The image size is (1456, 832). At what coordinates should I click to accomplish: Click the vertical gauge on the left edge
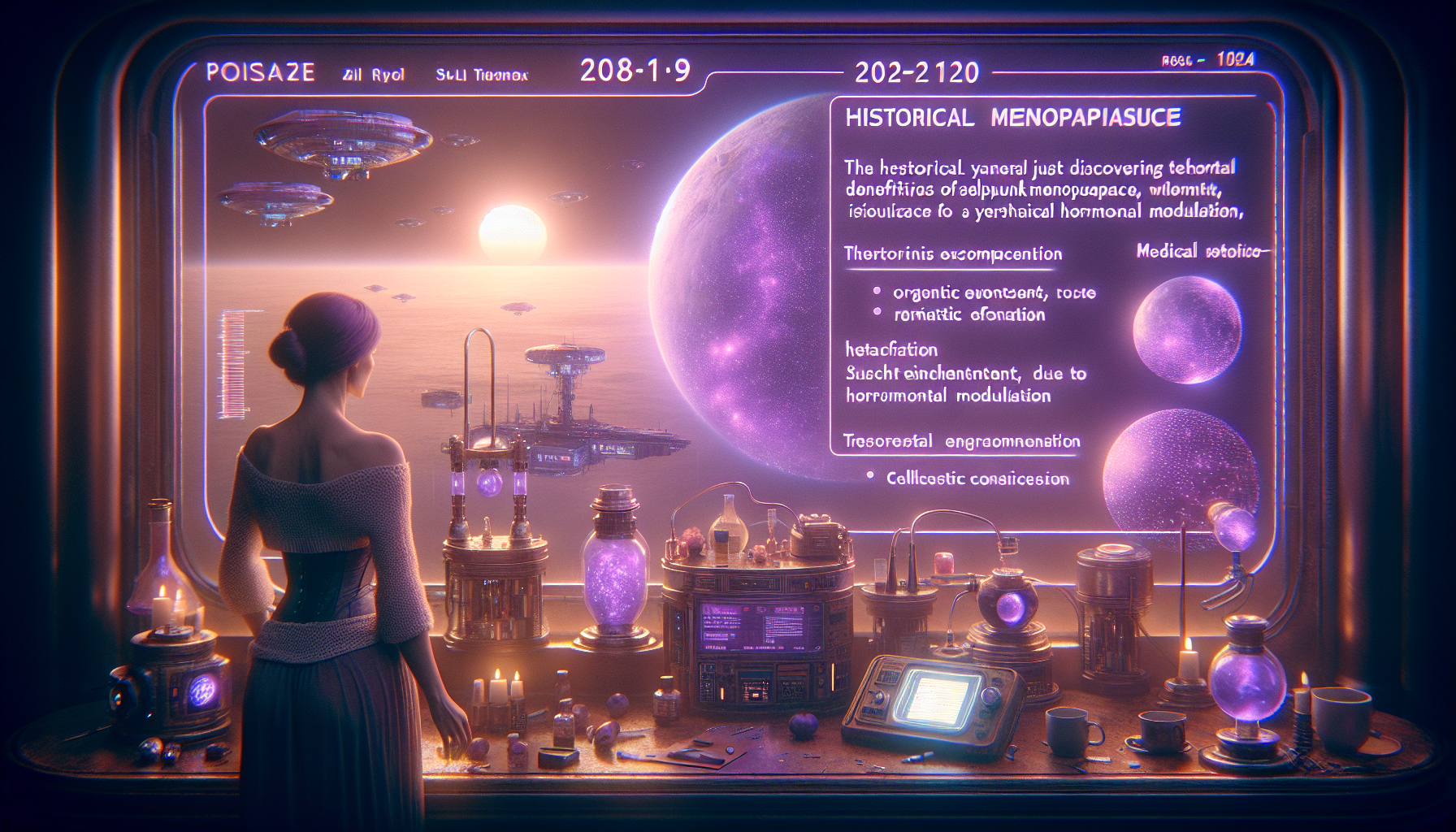[x=232, y=363]
